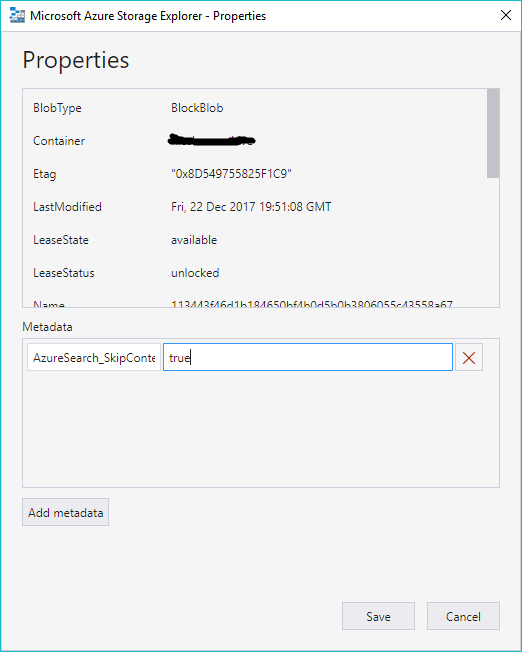Click the properties list scrollbar thumb

click(492, 133)
